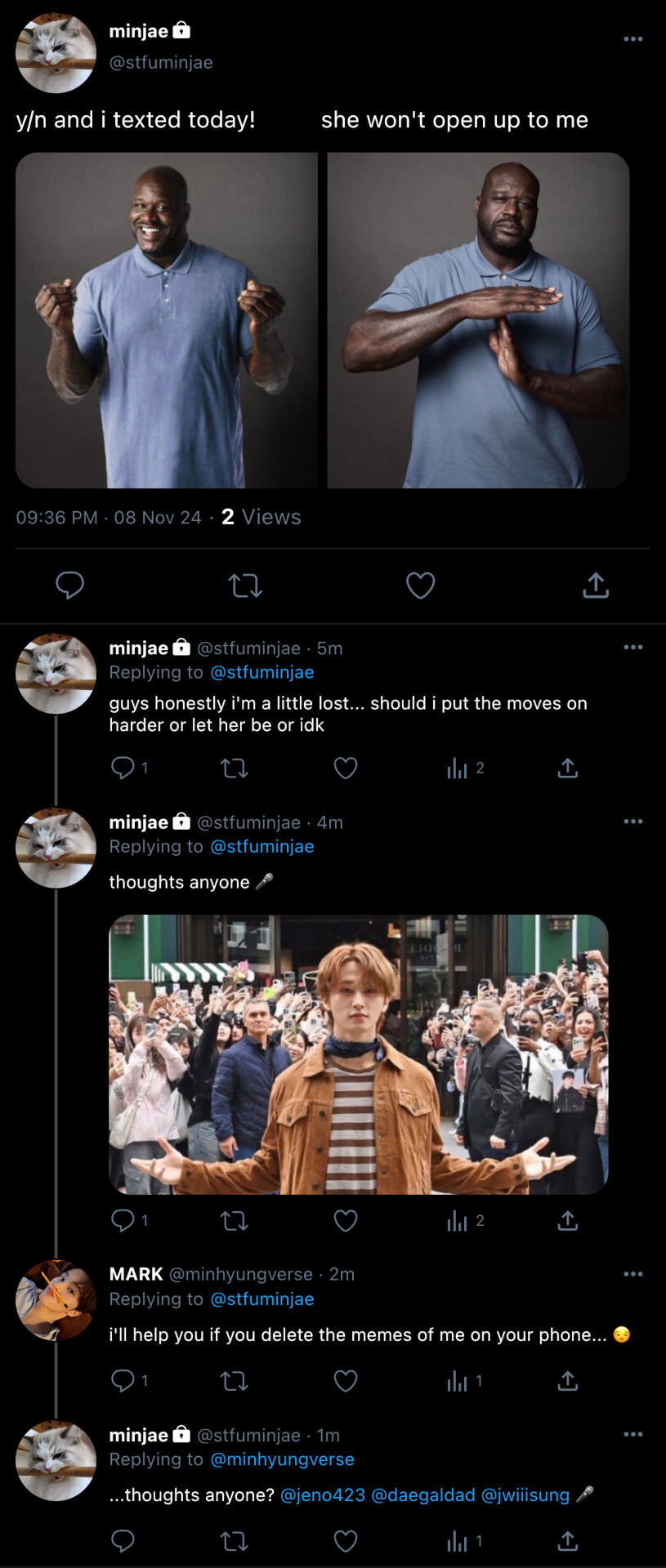The height and width of the screenshot is (1568, 666).
Task: Retweet the main tweet about y/n
Action: tap(245, 585)
